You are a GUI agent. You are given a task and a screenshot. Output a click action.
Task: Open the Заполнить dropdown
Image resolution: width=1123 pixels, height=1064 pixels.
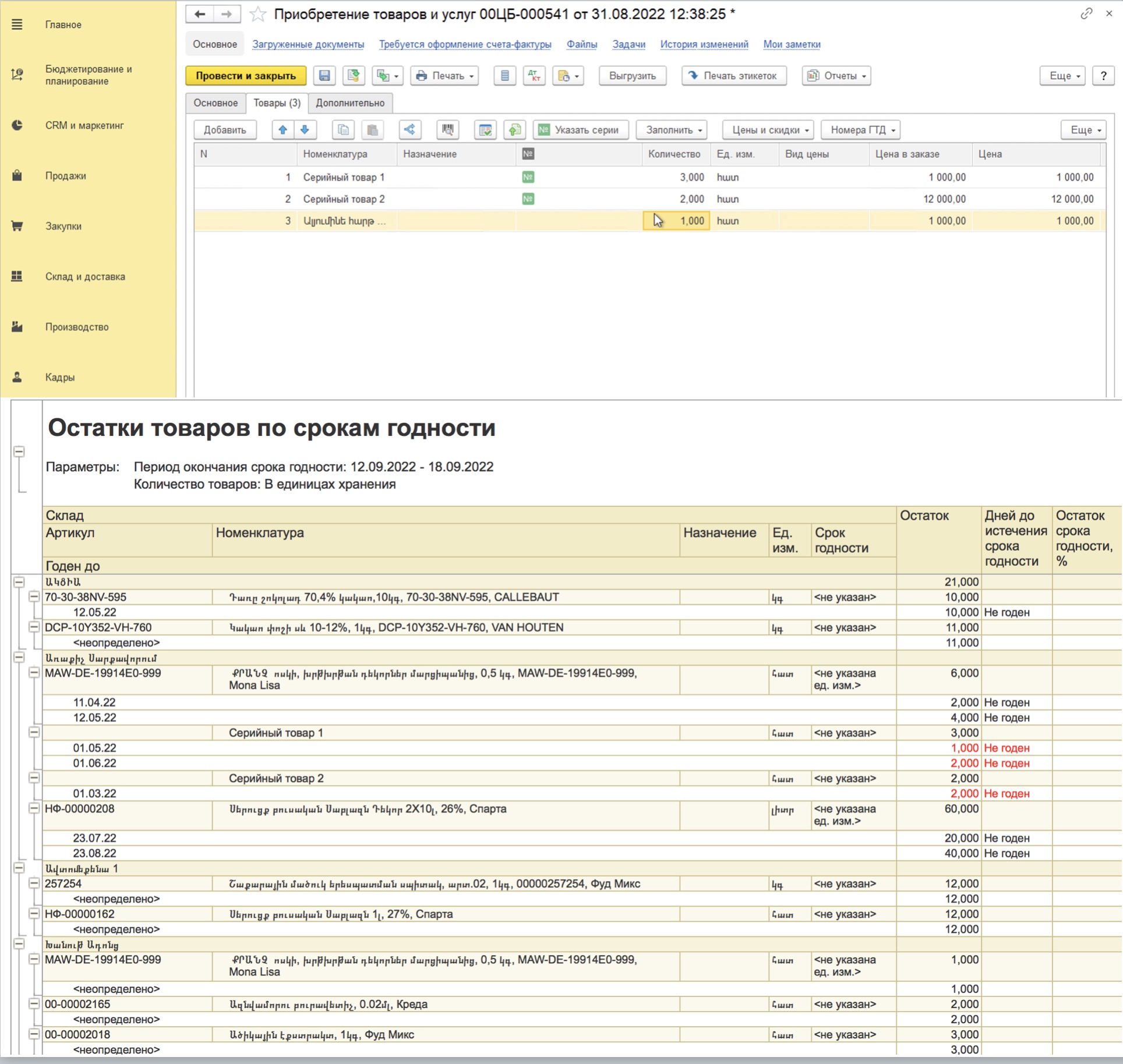click(672, 129)
